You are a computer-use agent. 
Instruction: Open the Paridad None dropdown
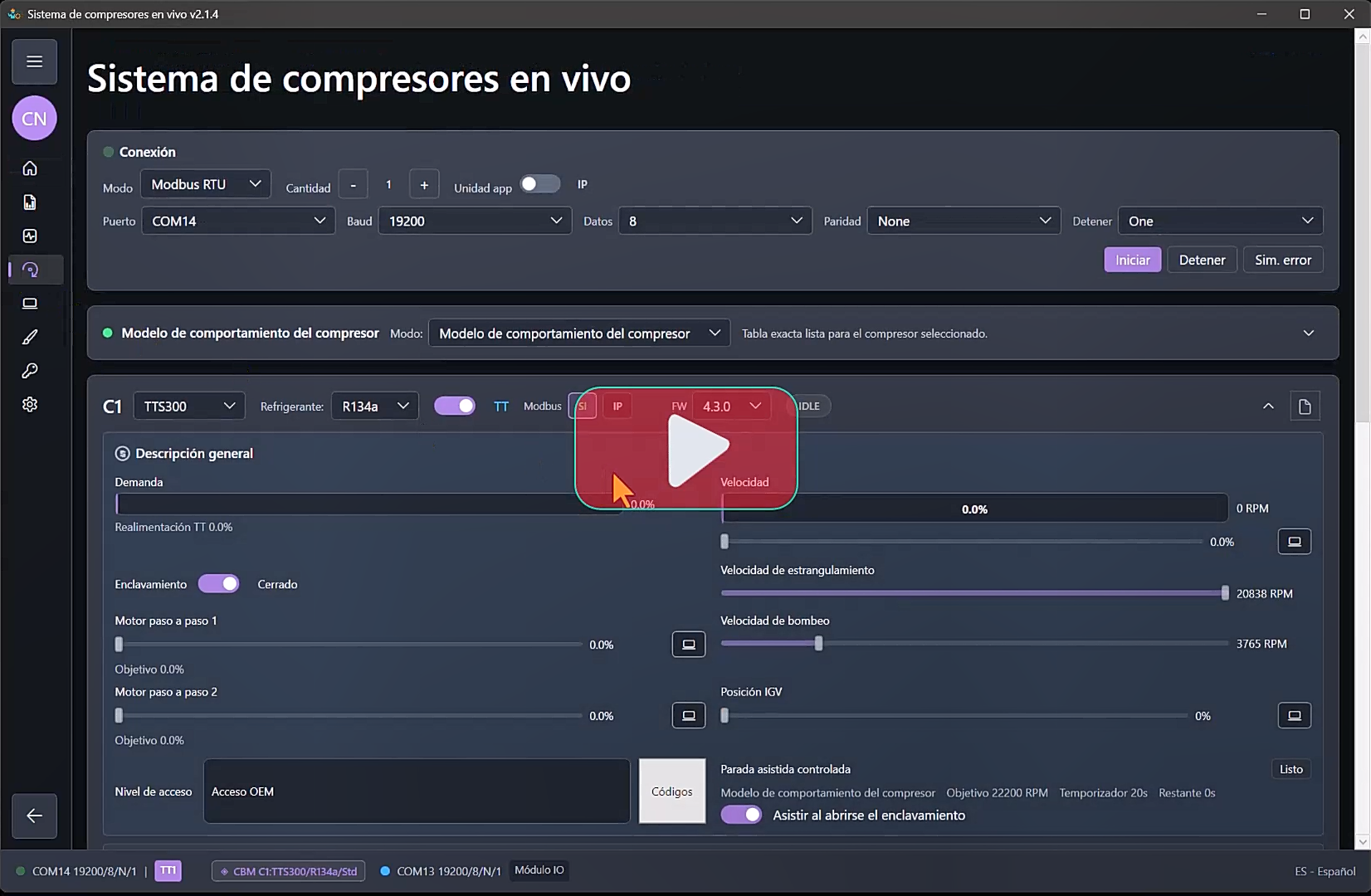coord(964,221)
